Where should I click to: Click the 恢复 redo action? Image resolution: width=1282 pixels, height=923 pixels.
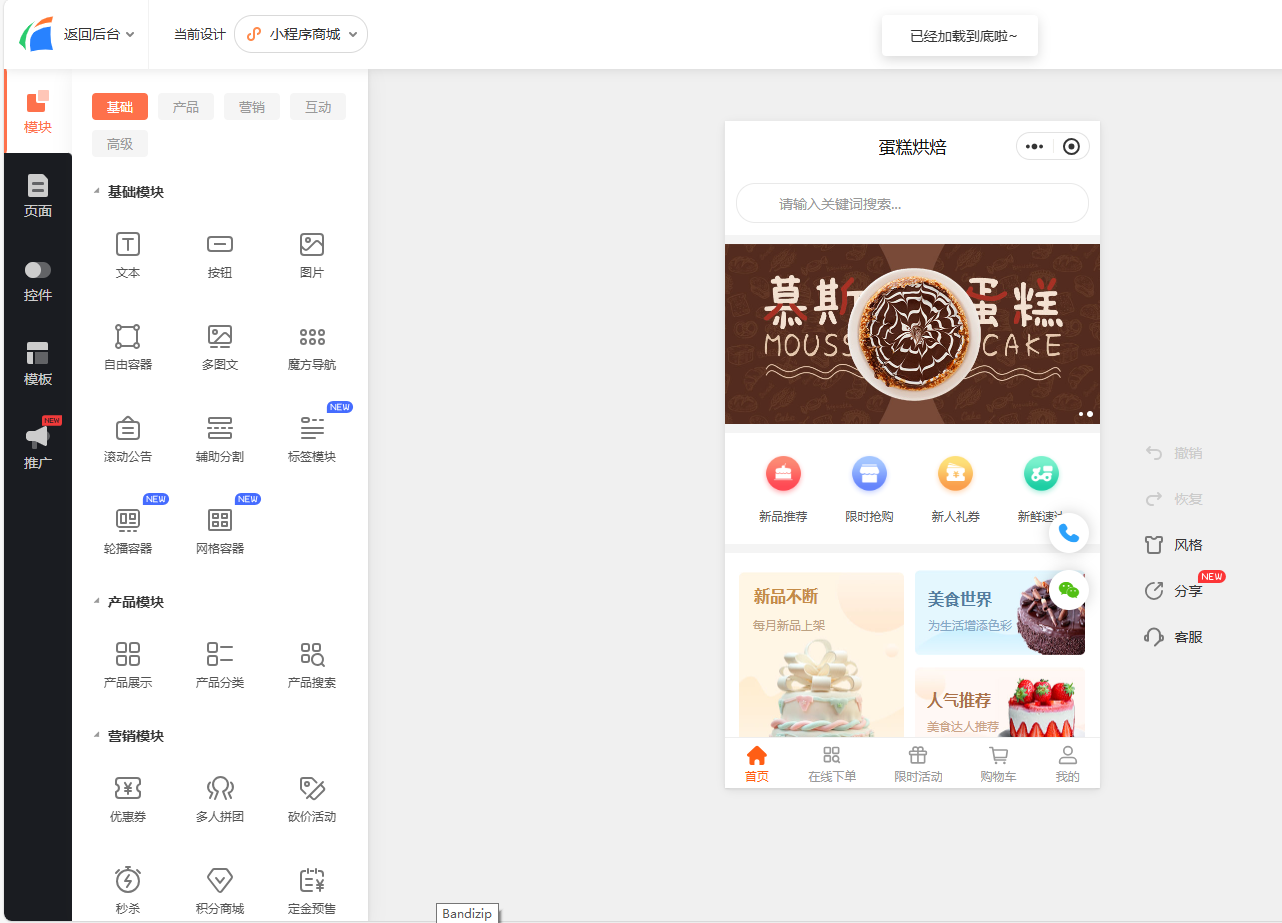(x=1174, y=499)
